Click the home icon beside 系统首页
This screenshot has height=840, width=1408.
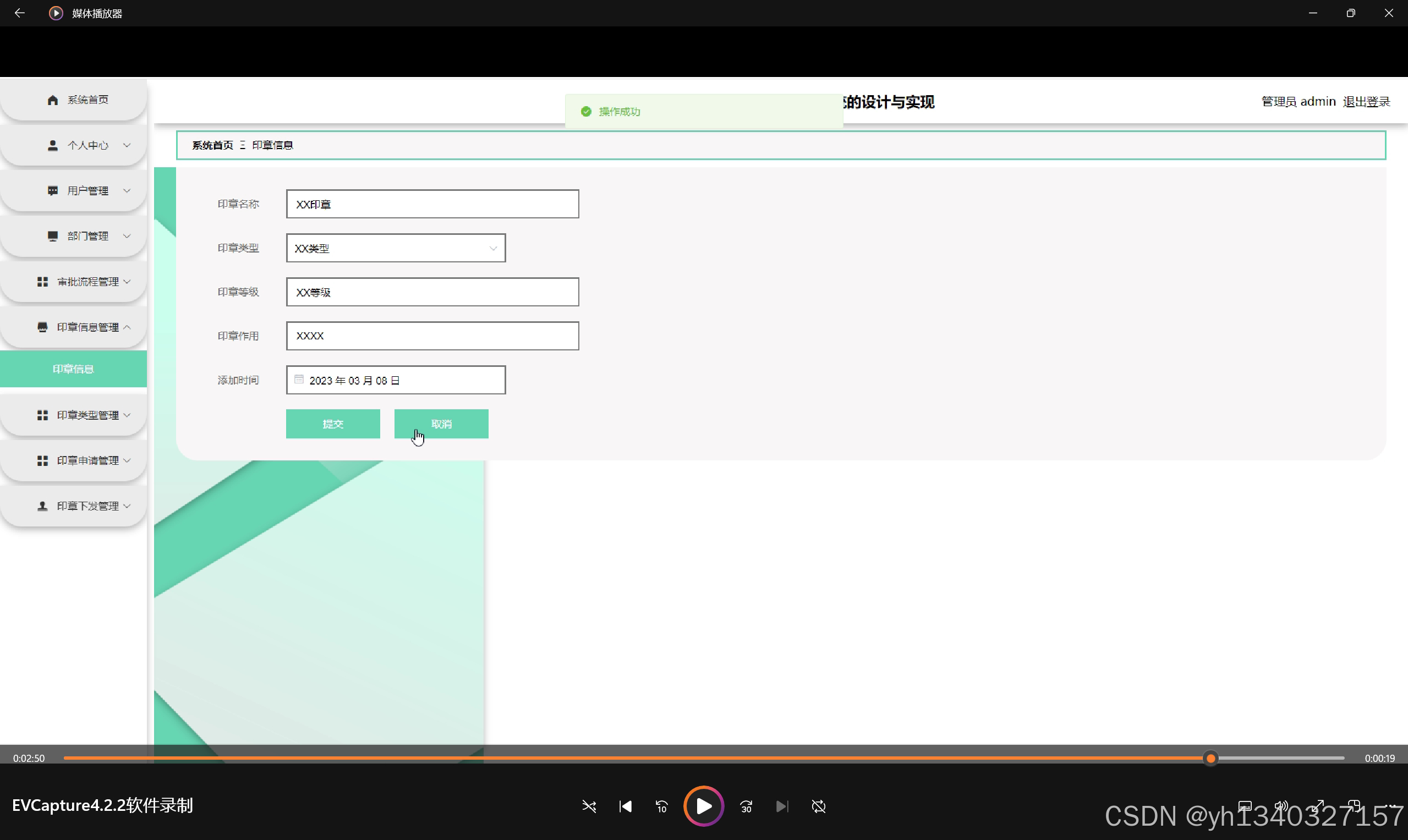tap(53, 100)
